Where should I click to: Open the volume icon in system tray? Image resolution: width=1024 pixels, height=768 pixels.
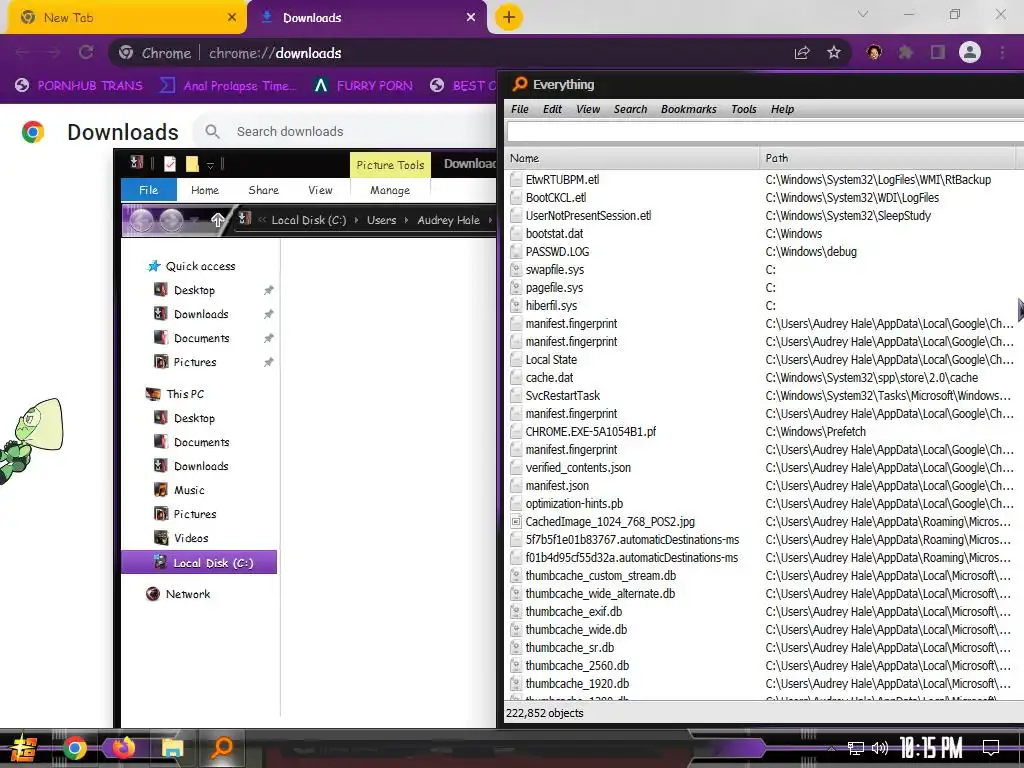[x=880, y=748]
